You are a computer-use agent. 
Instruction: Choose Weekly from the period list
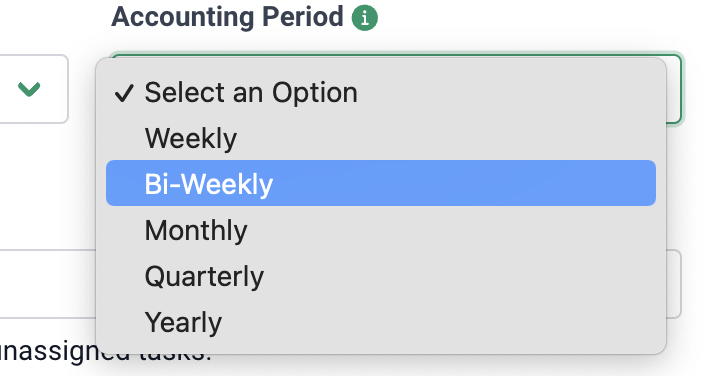pyautogui.click(x=380, y=138)
